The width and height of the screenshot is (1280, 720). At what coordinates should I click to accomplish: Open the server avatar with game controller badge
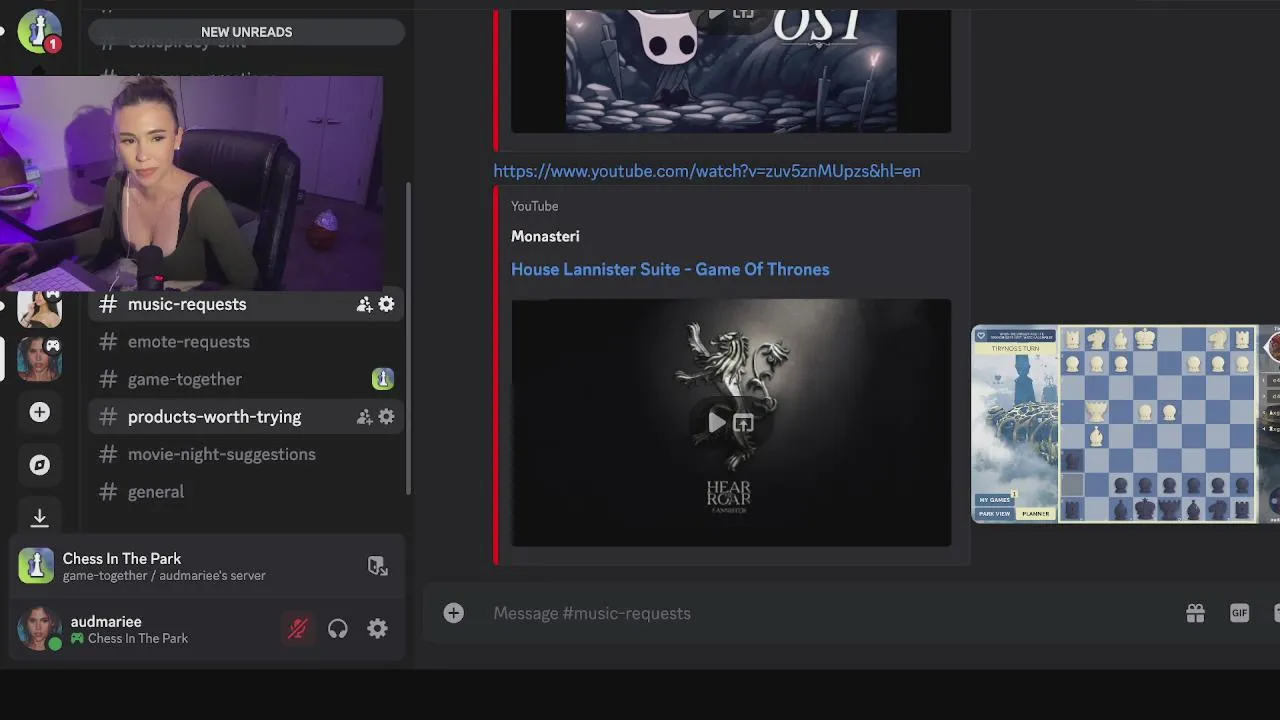click(x=39, y=359)
